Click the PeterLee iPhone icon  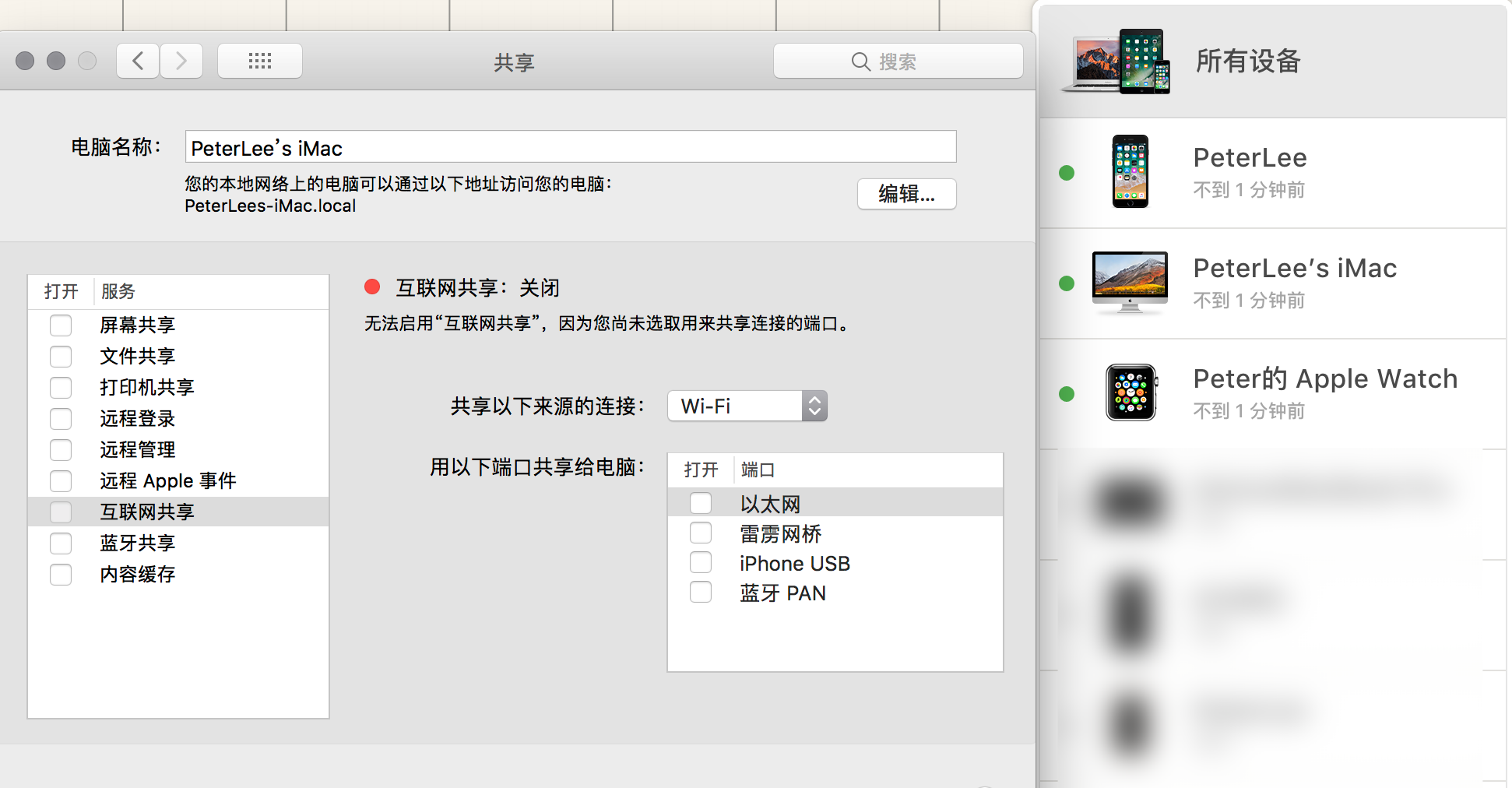click(1130, 171)
